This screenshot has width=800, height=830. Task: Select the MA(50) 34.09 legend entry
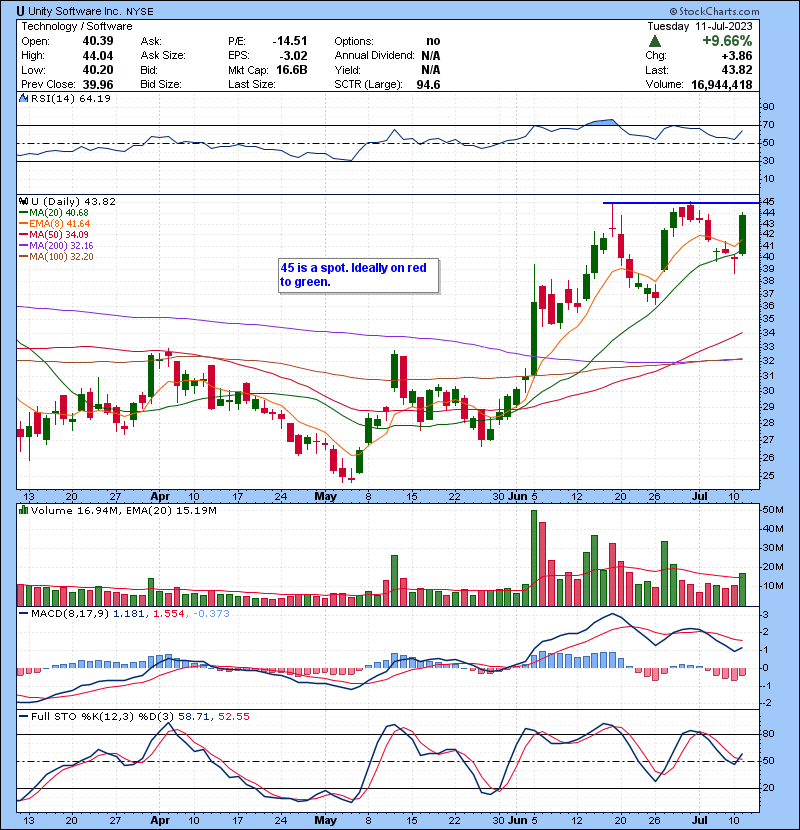[x=54, y=234]
